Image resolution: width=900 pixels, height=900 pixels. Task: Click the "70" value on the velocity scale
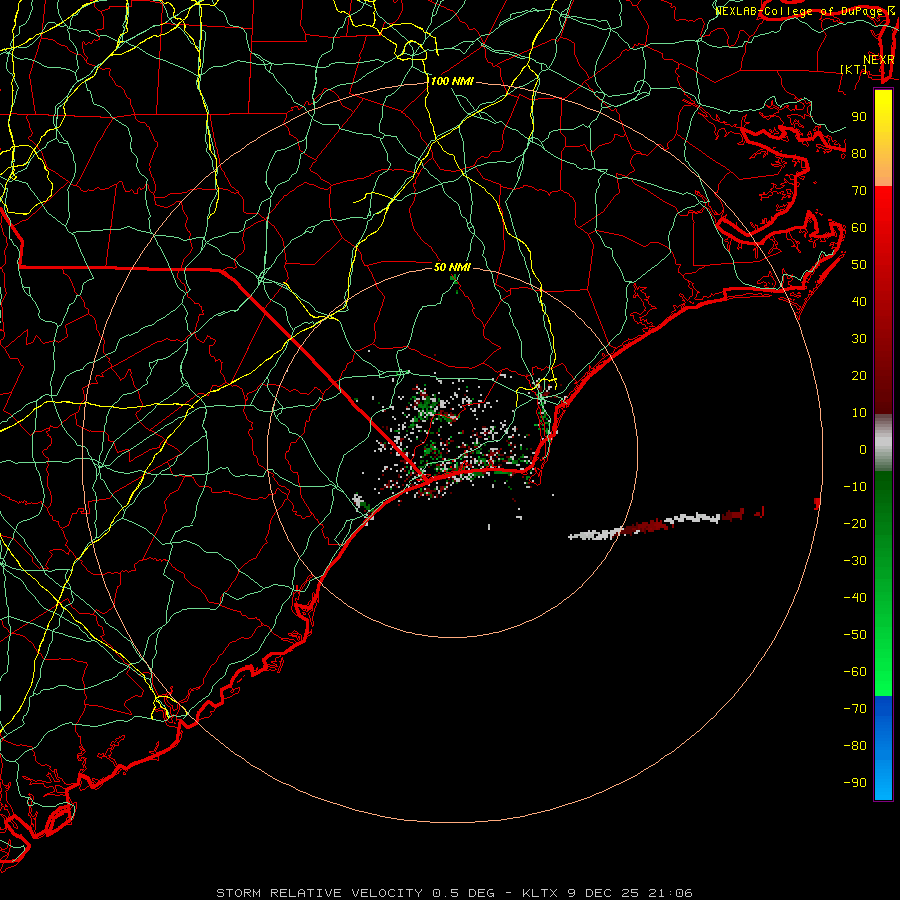tap(859, 191)
